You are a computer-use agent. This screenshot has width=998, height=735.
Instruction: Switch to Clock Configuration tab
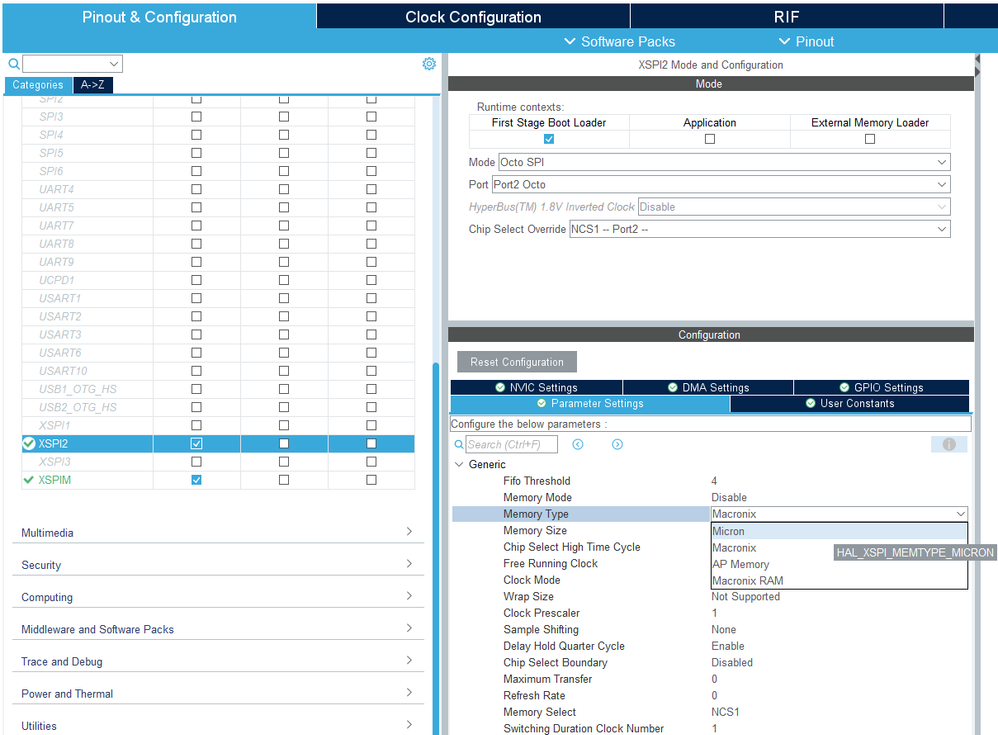coord(473,17)
